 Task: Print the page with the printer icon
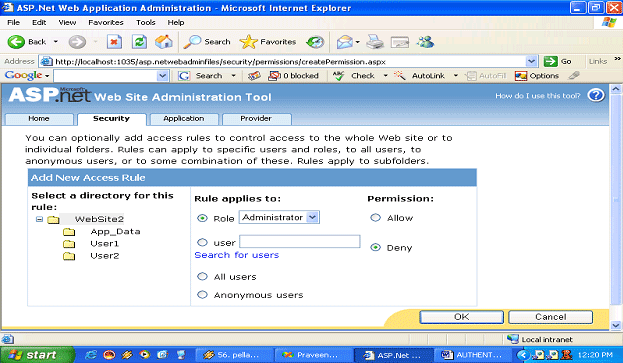(375, 42)
